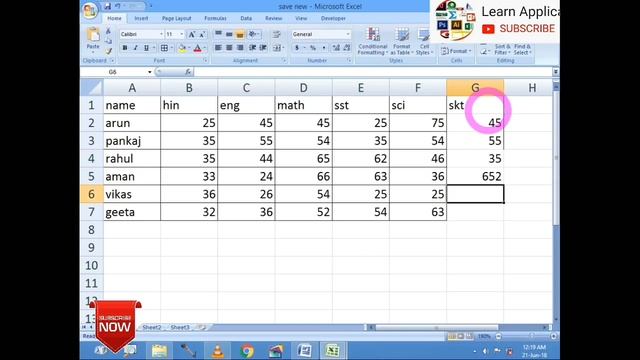Screen dimensions: 640x360
Task: Open Cell Styles gallery
Action: 423,41
